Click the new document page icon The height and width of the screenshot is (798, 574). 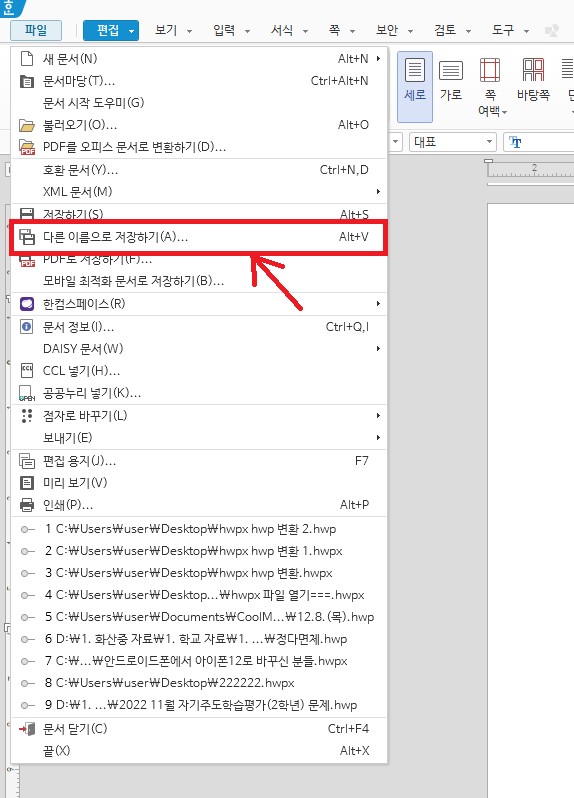[26, 59]
